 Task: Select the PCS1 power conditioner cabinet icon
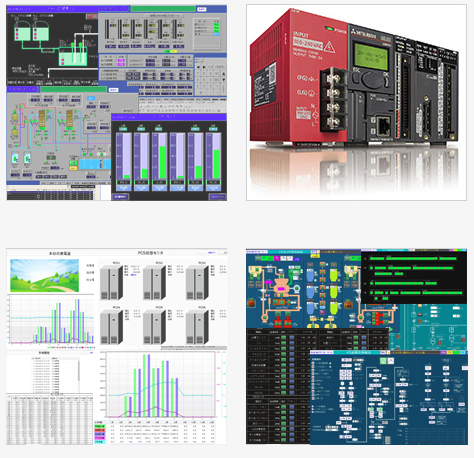coord(111,282)
